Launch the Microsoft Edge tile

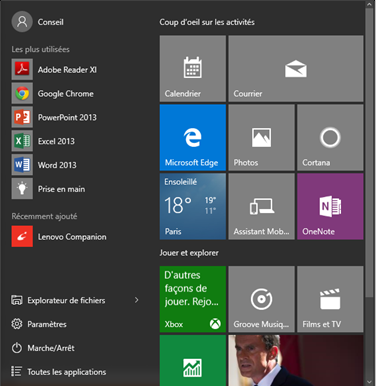tap(193, 137)
